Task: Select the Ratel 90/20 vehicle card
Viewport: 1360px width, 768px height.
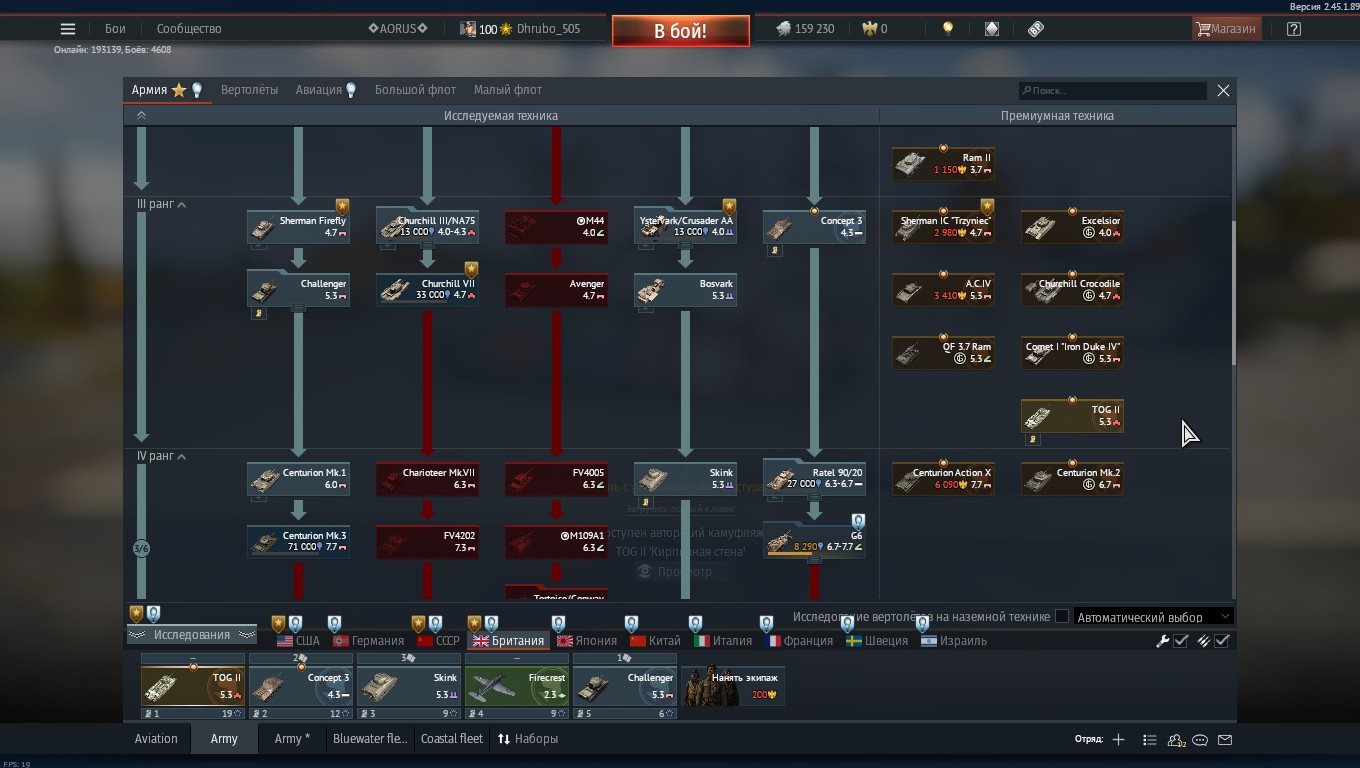Action: point(814,476)
